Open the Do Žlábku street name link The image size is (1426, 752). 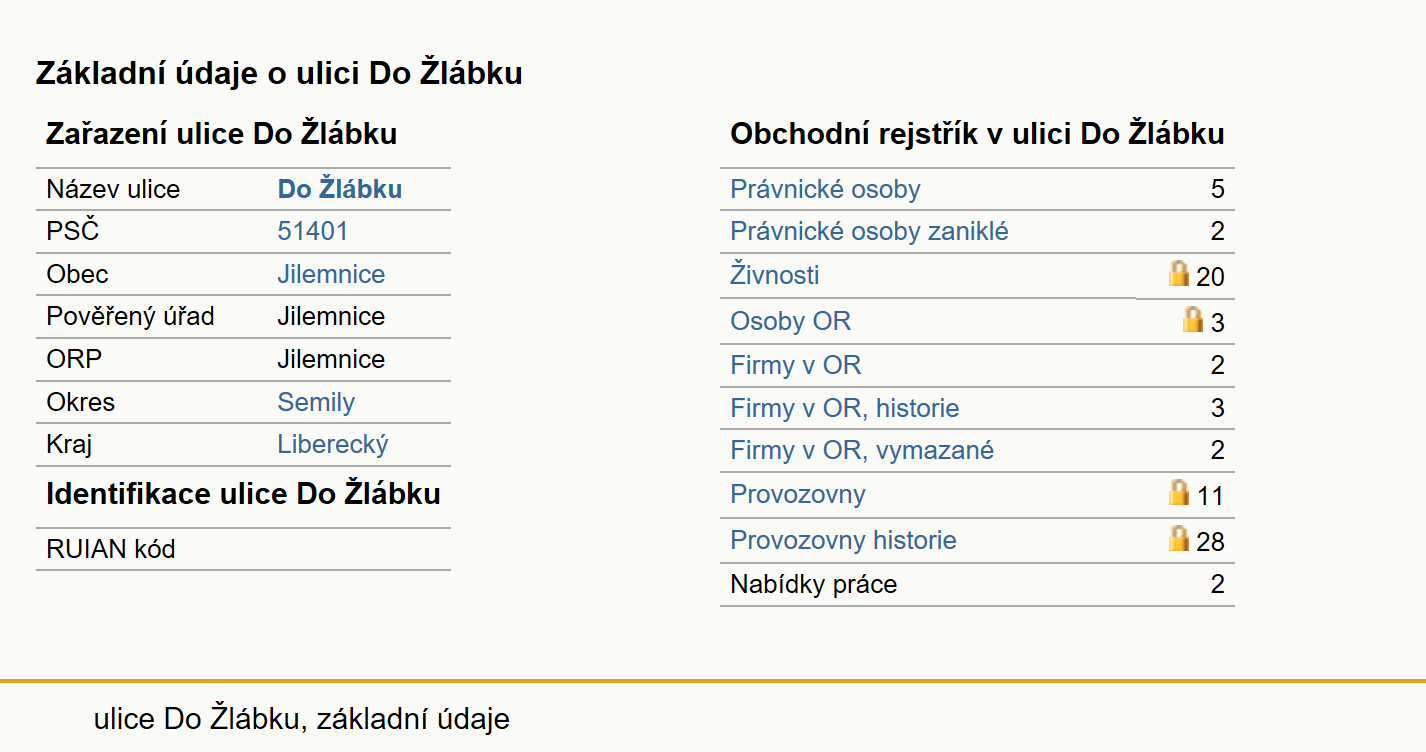[x=340, y=189]
